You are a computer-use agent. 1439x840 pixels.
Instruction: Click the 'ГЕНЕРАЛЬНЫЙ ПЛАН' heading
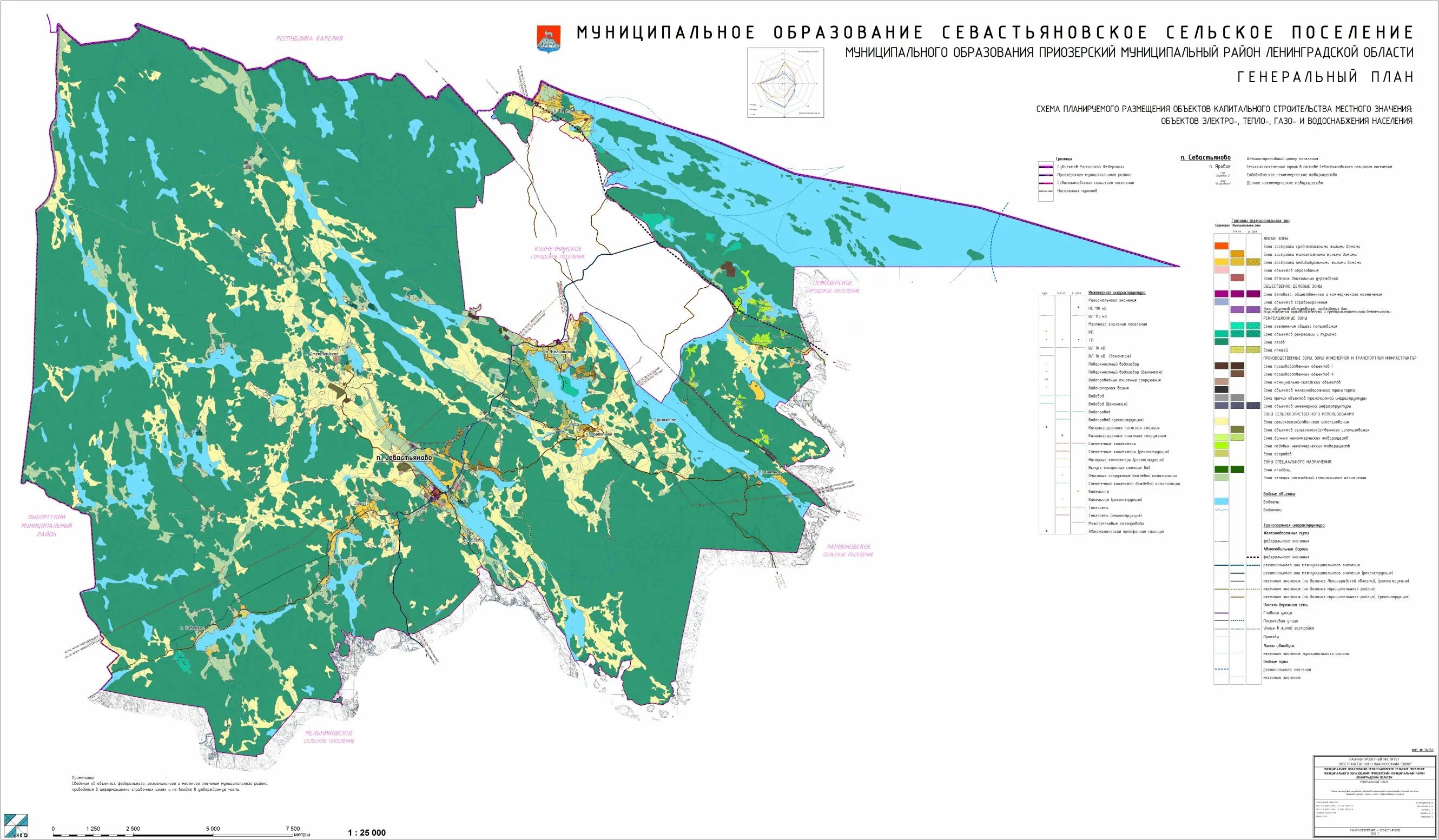tap(1325, 77)
